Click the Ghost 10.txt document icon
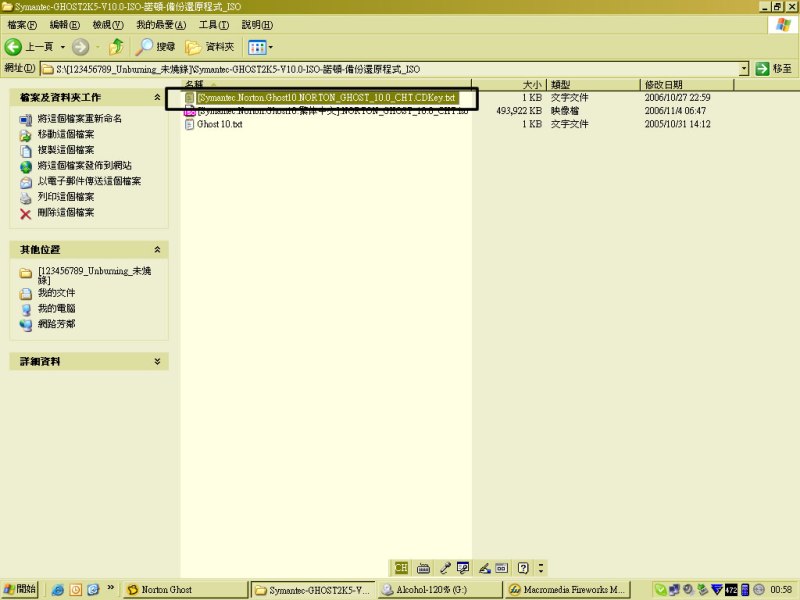This screenshot has height=600, width=800. [x=189, y=124]
